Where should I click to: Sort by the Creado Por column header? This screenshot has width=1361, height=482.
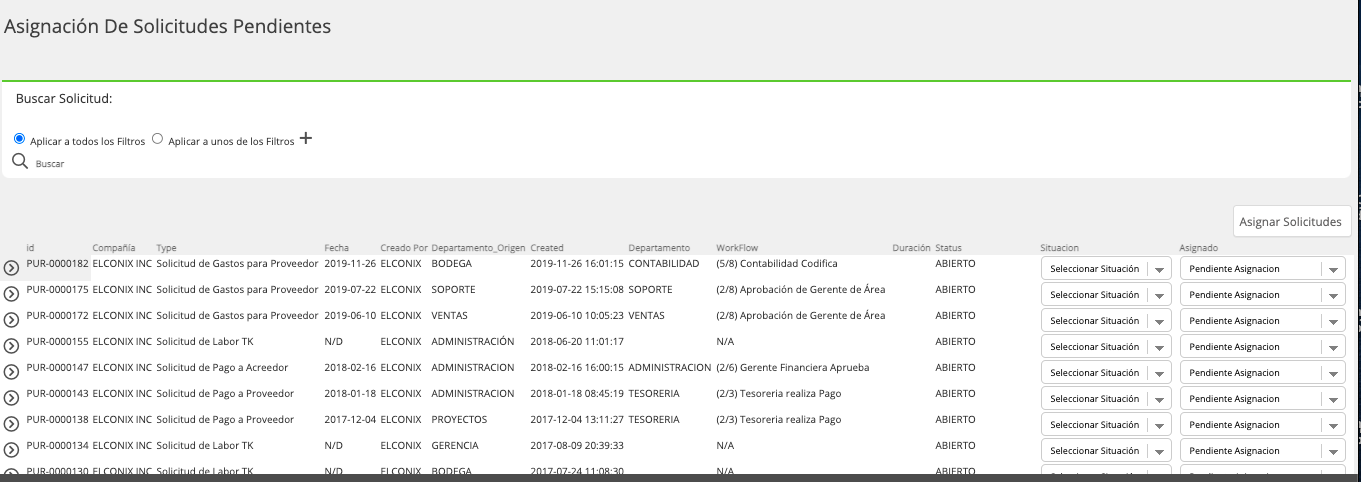tap(404, 247)
